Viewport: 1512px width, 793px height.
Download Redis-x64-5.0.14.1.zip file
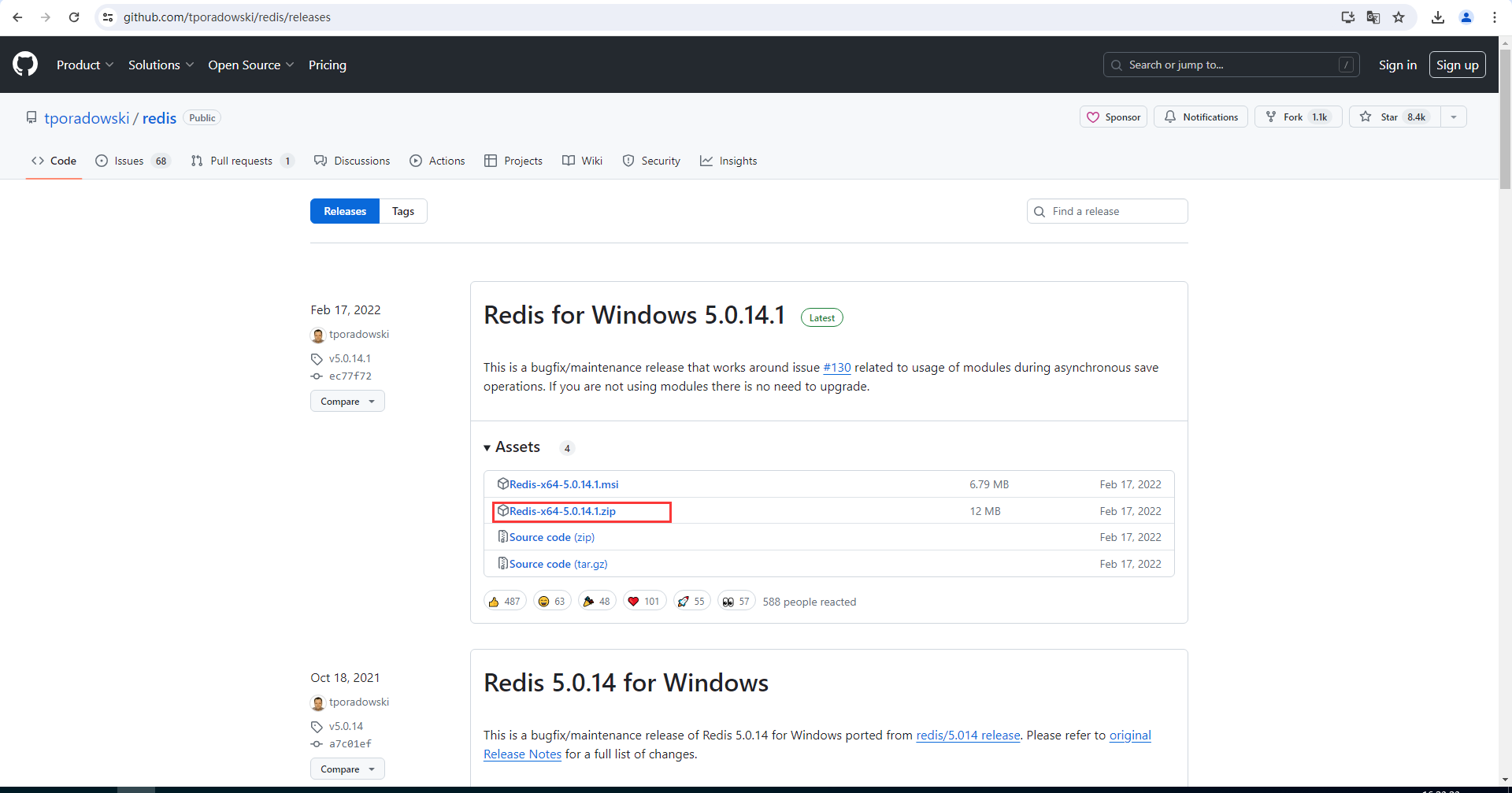[x=562, y=511]
